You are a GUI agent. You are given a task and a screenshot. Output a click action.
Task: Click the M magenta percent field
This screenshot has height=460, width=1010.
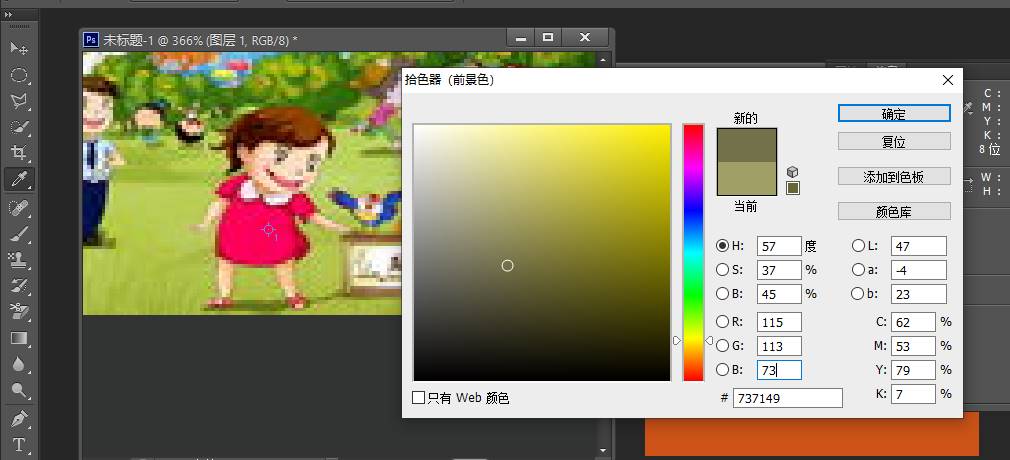point(913,346)
